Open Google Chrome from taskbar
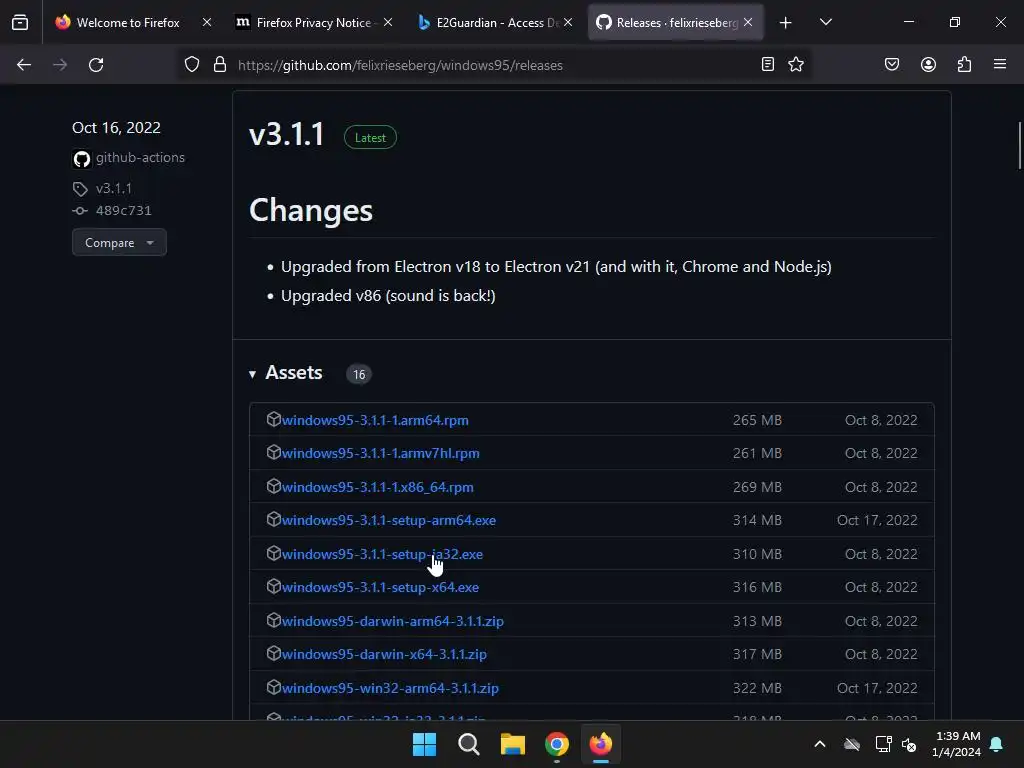 click(x=556, y=744)
